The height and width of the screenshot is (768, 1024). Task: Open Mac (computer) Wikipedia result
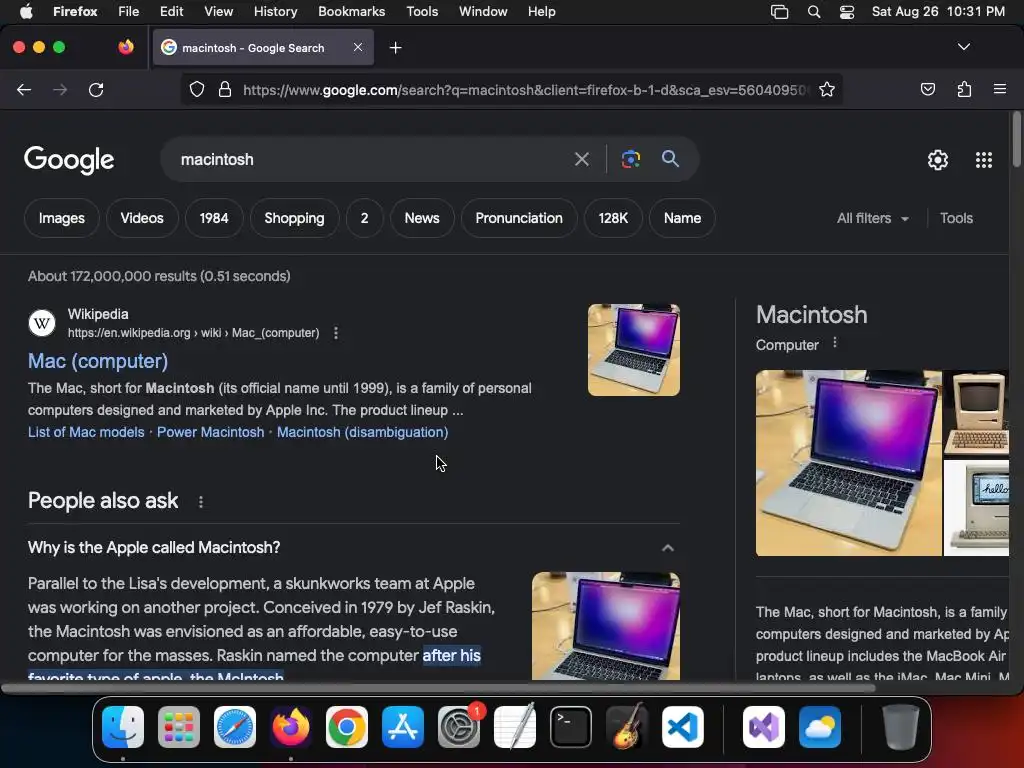pyautogui.click(x=98, y=361)
